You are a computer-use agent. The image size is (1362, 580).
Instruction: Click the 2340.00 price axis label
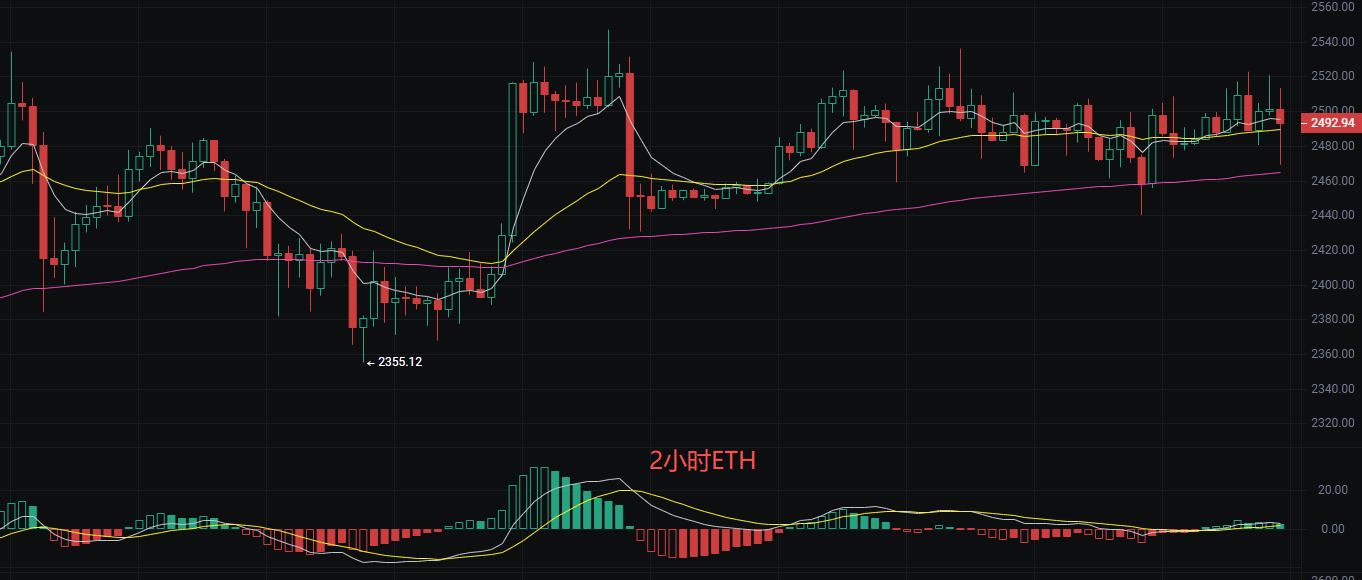pyautogui.click(x=1333, y=389)
